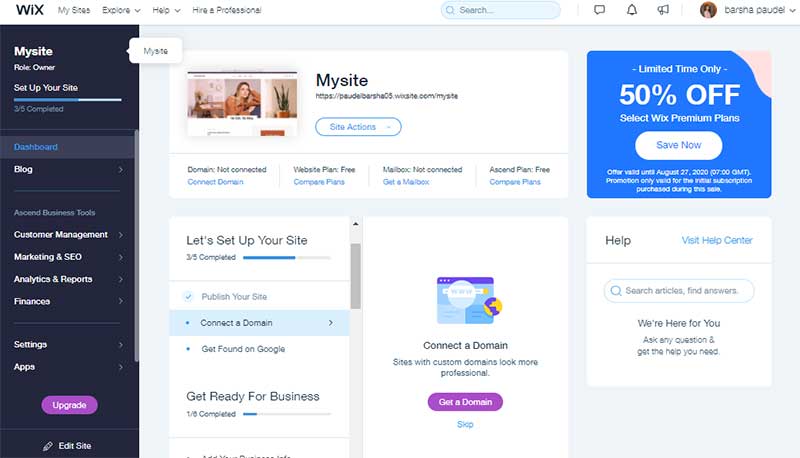This screenshot has height=458, width=800.
Task: Click the pencil icon beside Edit Site
Action: point(47,446)
